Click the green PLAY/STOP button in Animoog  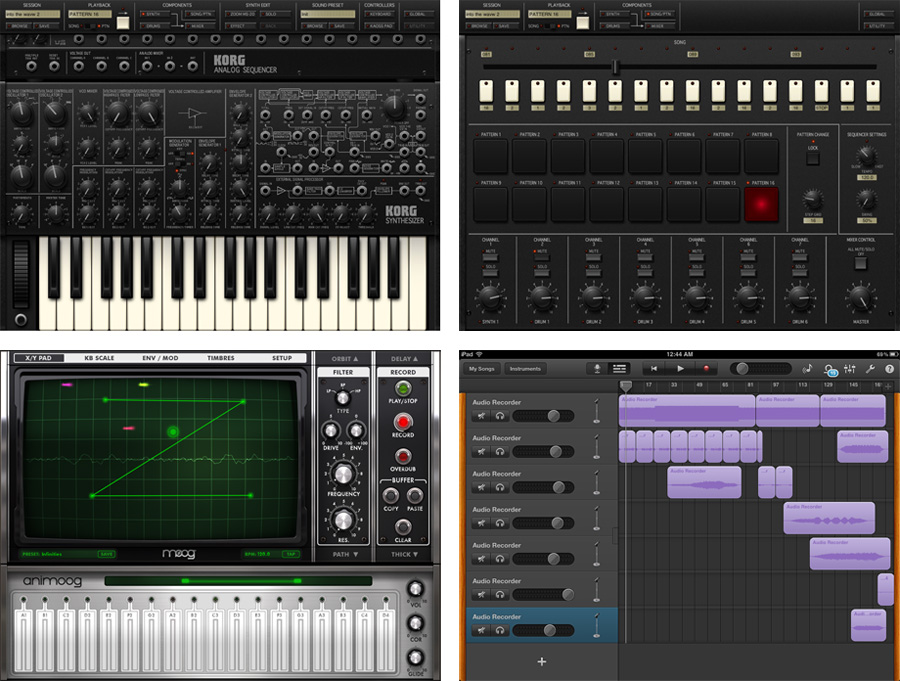[x=403, y=389]
